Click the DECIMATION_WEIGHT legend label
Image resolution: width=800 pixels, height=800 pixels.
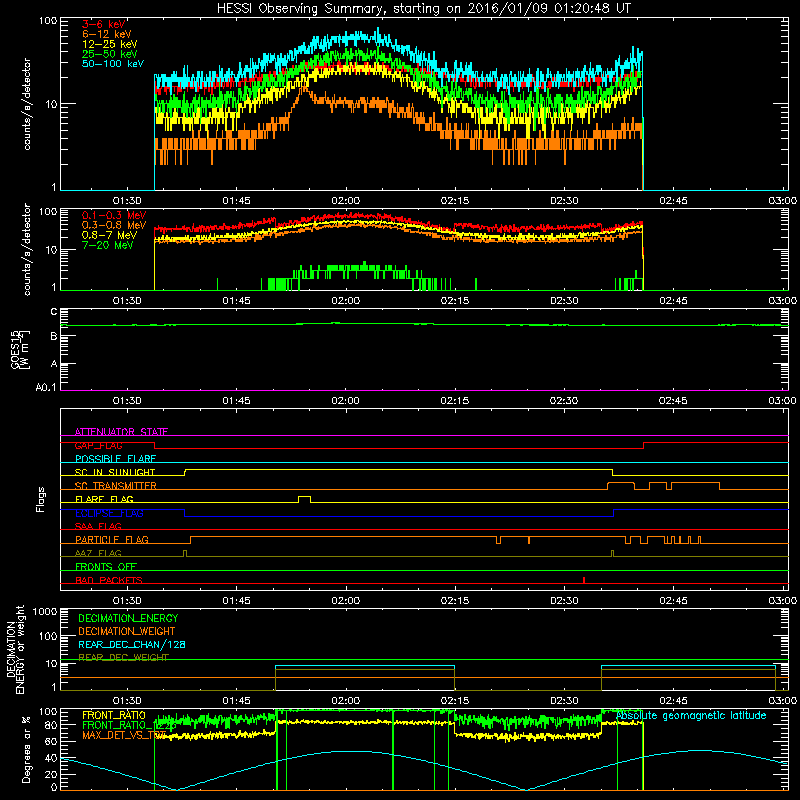point(127,631)
